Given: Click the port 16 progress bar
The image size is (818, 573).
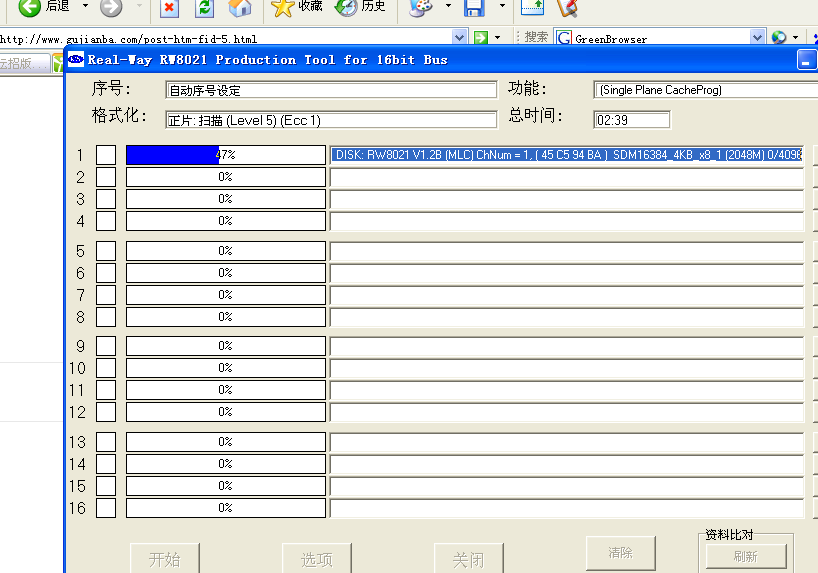Looking at the screenshot, I should (226, 508).
